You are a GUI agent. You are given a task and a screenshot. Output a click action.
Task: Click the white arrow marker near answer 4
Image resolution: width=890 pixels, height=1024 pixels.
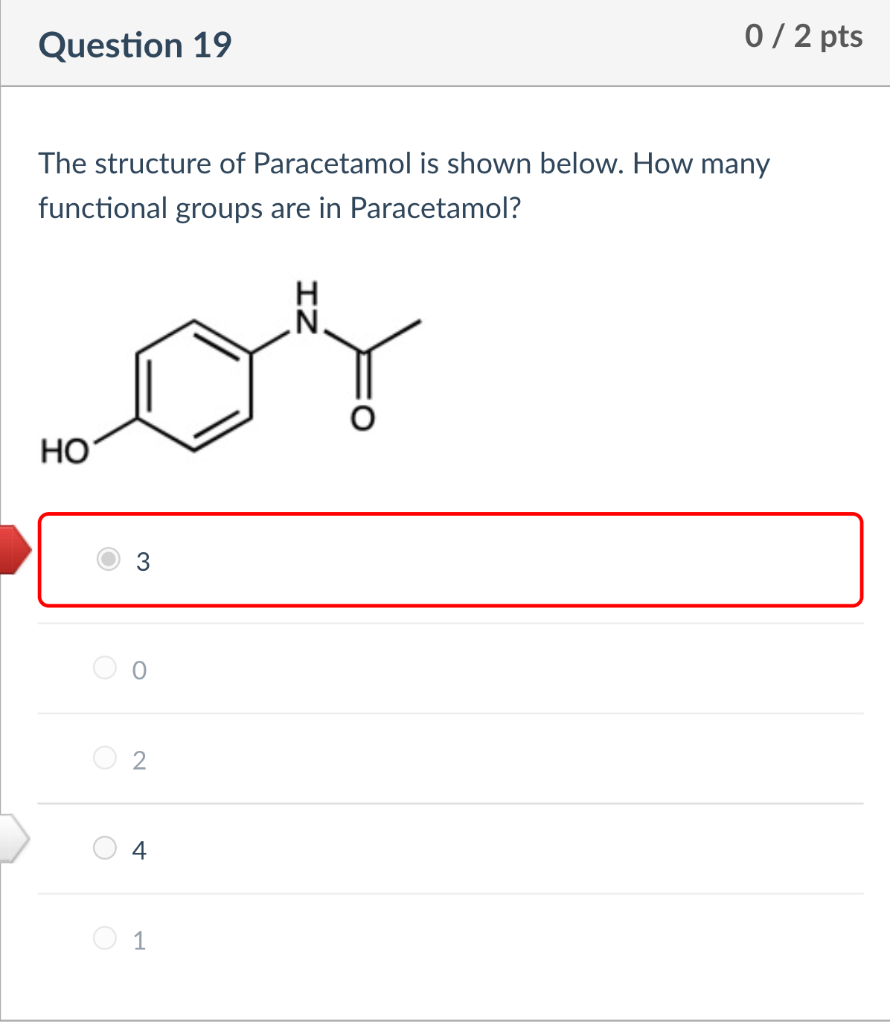(x=10, y=838)
